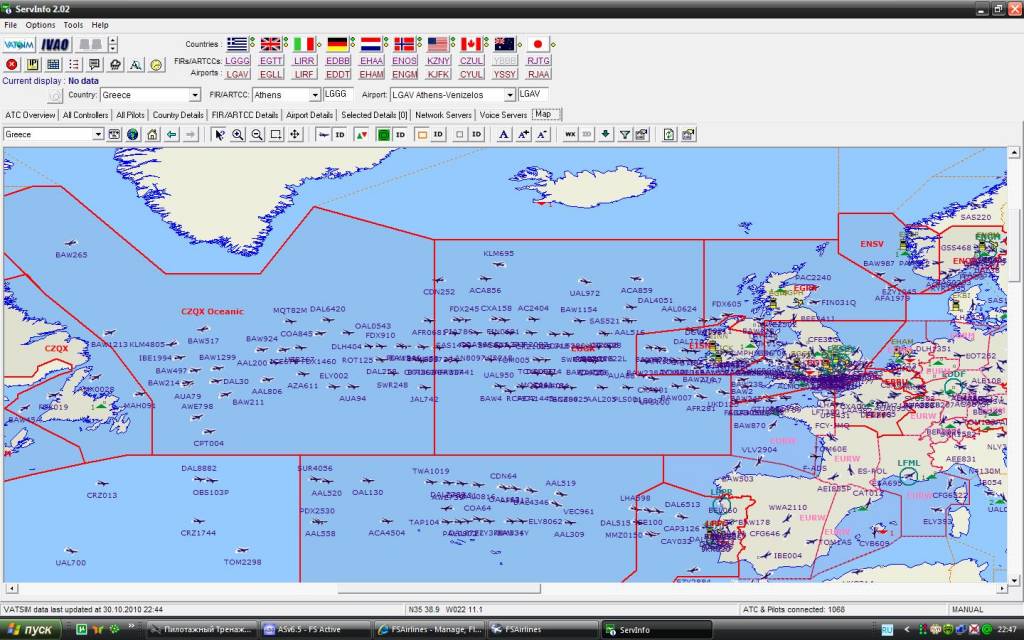
Task: Open the map filter funnel icon
Action: coord(624,134)
